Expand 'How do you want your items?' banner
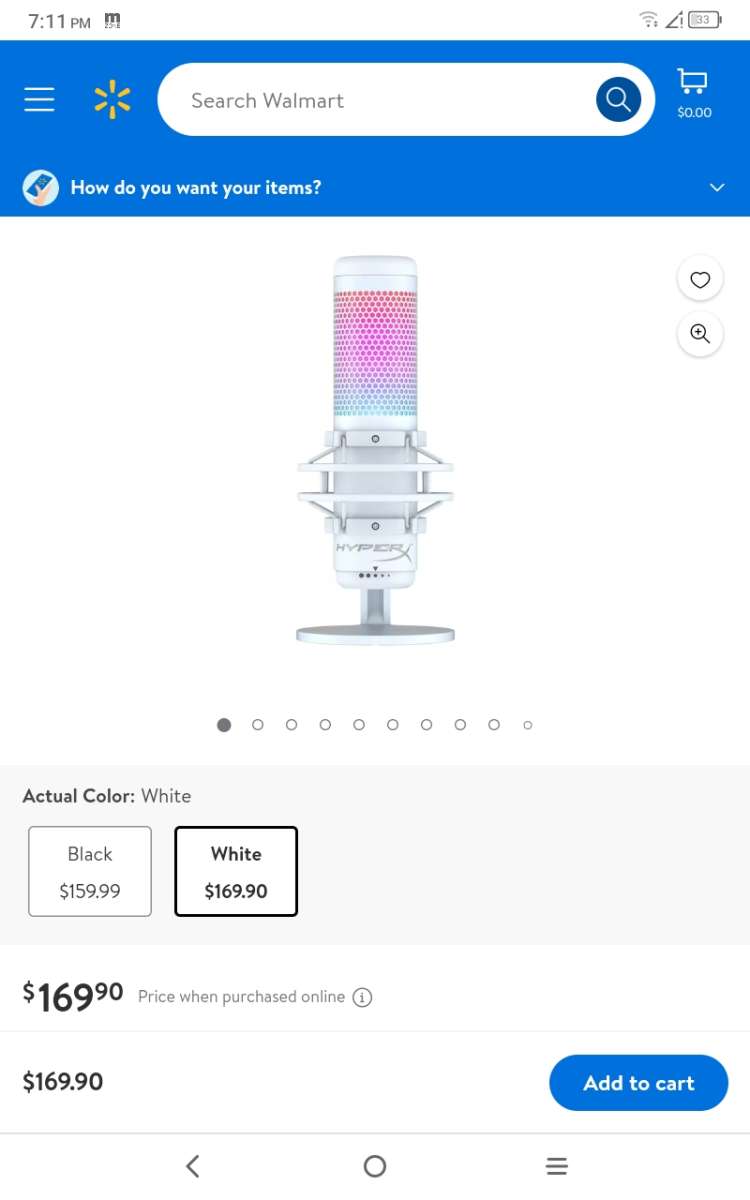The width and height of the screenshot is (750, 1200). pos(196,188)
